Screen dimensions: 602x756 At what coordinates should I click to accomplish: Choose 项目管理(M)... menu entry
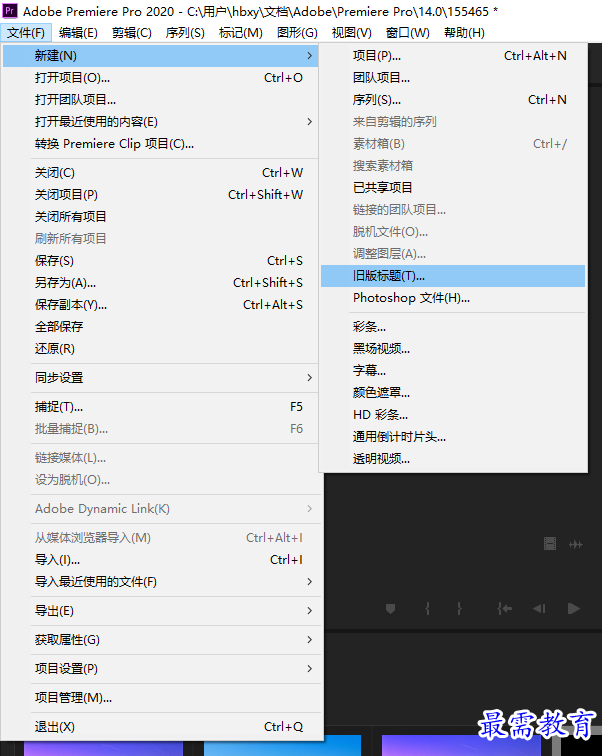pyautogui.click(x=161, y=698)
